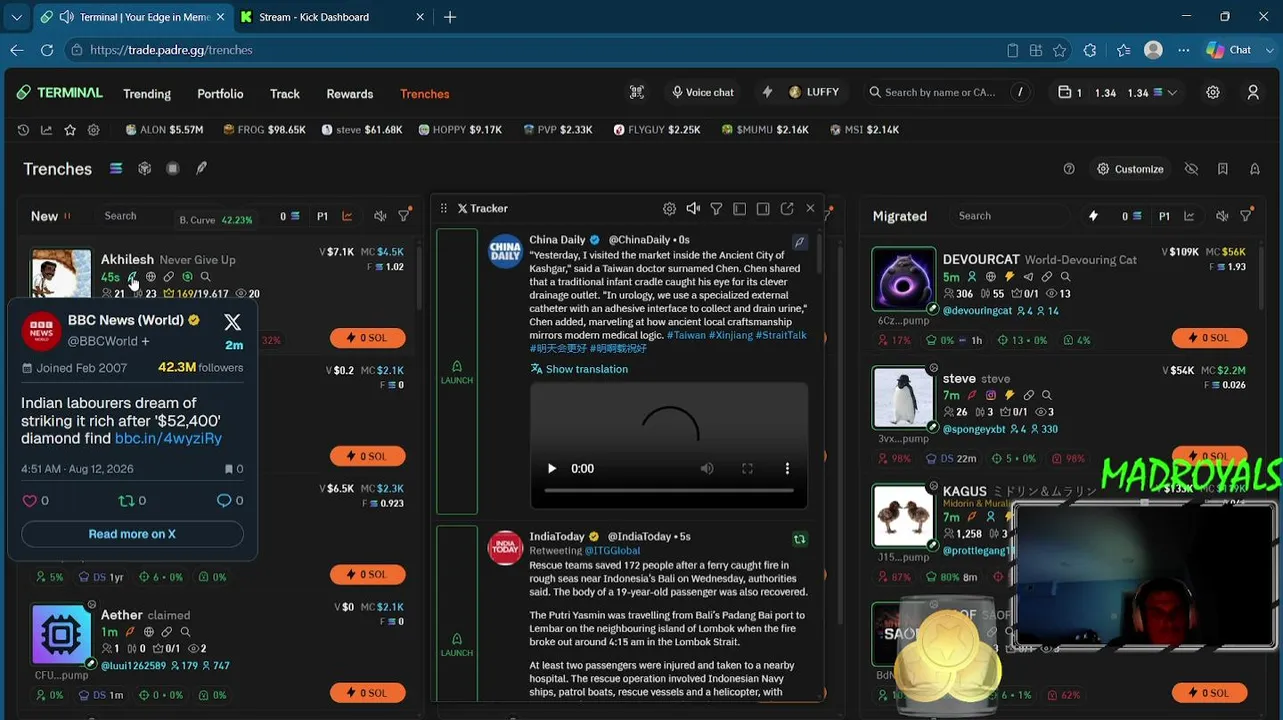Dock X Tracker panel to left side
Image resolution: width=1283 pixels, height=720 pixels.
(740, 209)
